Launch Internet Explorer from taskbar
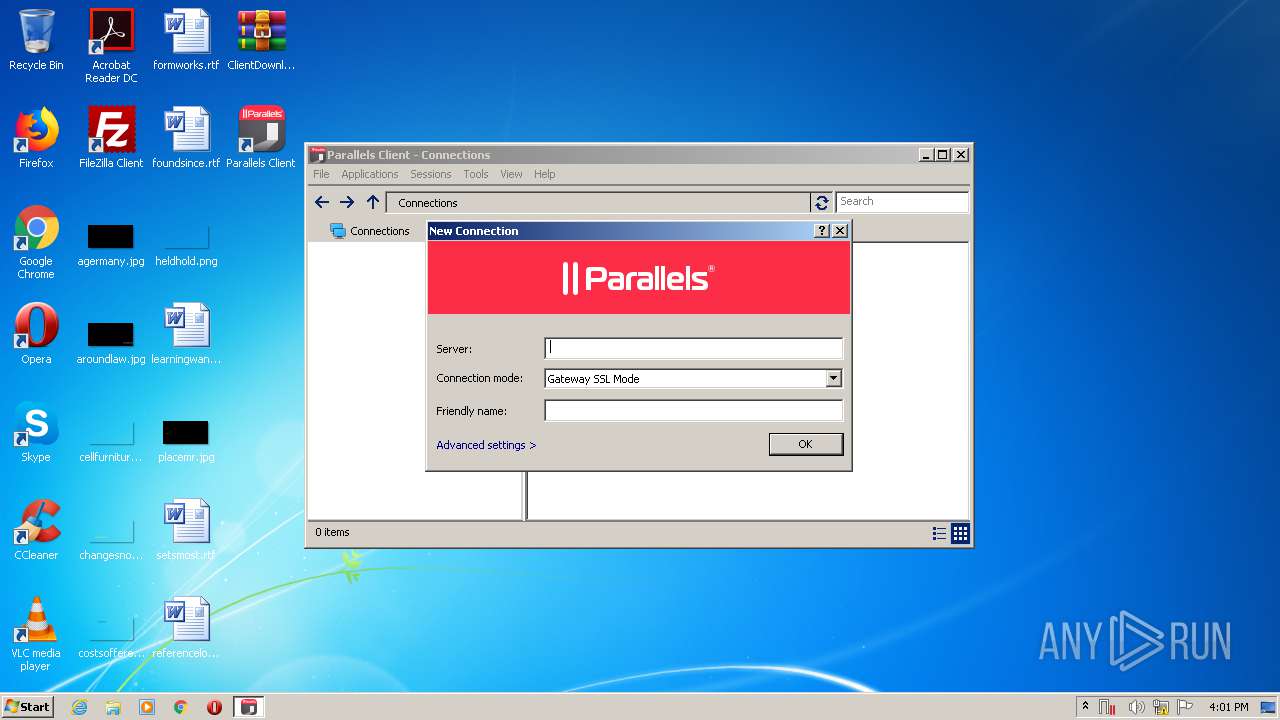Image resolution: width=1280 pixels, height=720 pixels. click(x=80, y=707)
